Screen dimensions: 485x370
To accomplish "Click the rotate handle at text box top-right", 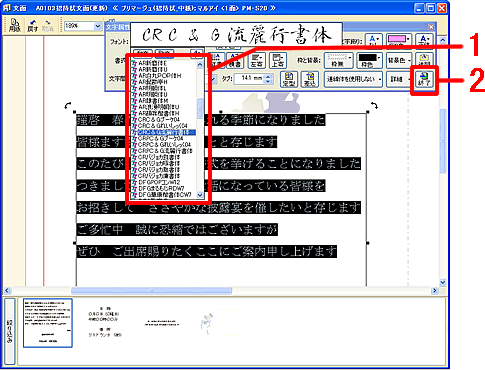I will point(374,106).
